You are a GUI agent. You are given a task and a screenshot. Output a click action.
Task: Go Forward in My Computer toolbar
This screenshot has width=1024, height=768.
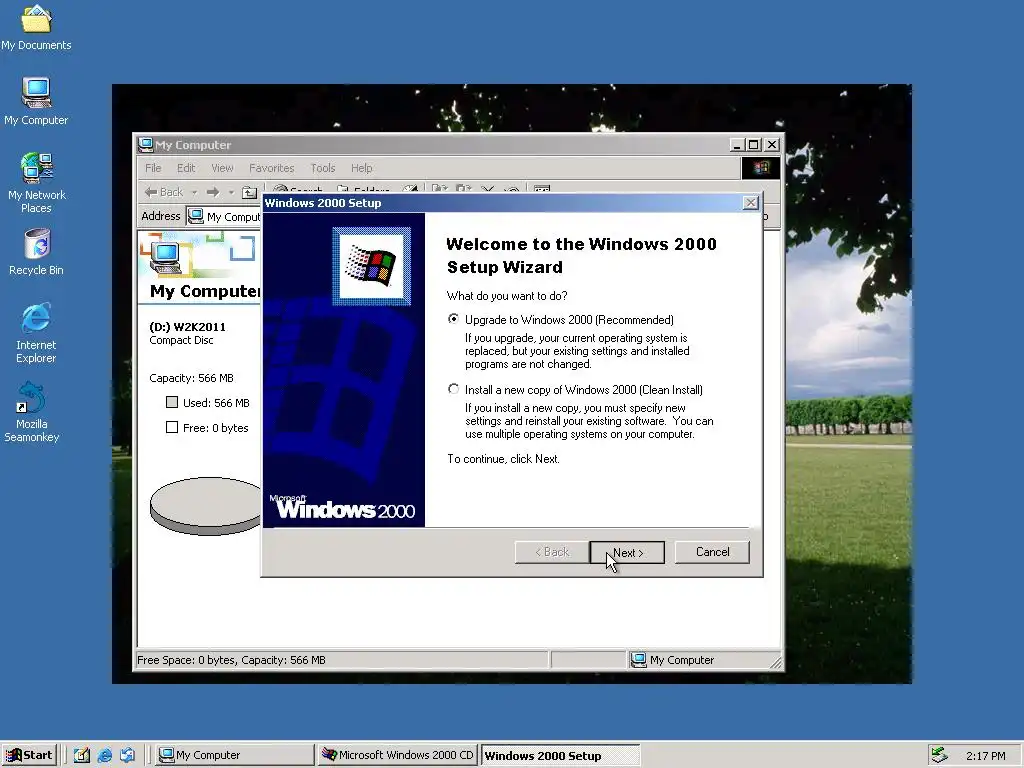coord(213,192)
